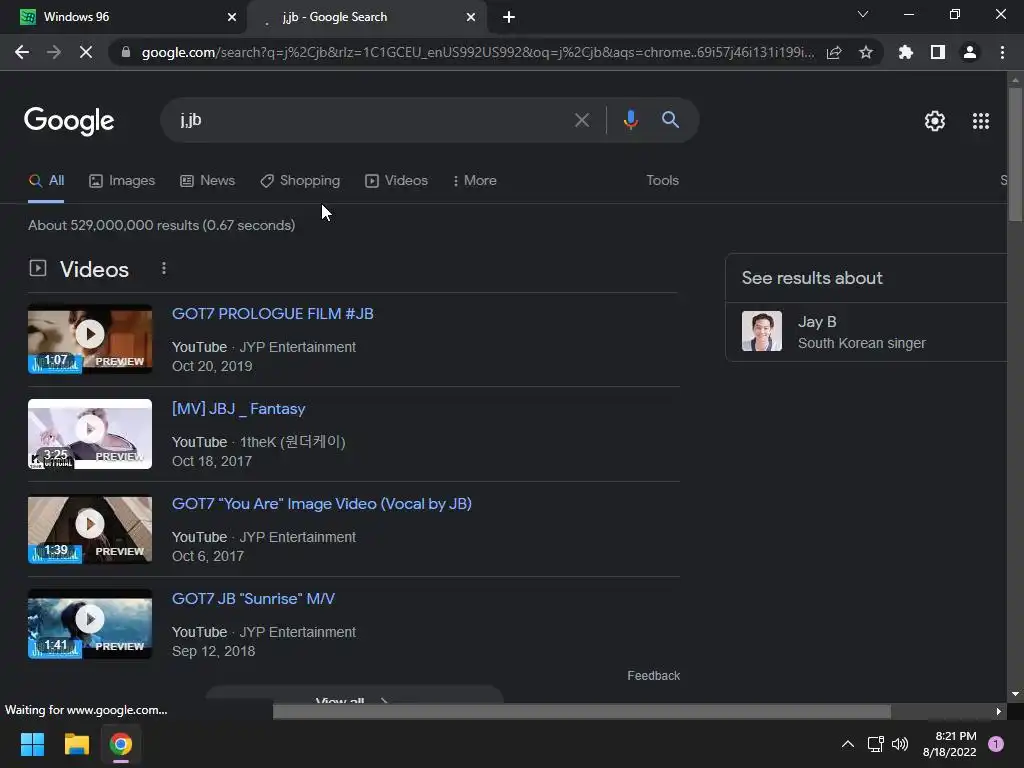
Task: Click the Videos section heading icon
Action: pos(38,268)
